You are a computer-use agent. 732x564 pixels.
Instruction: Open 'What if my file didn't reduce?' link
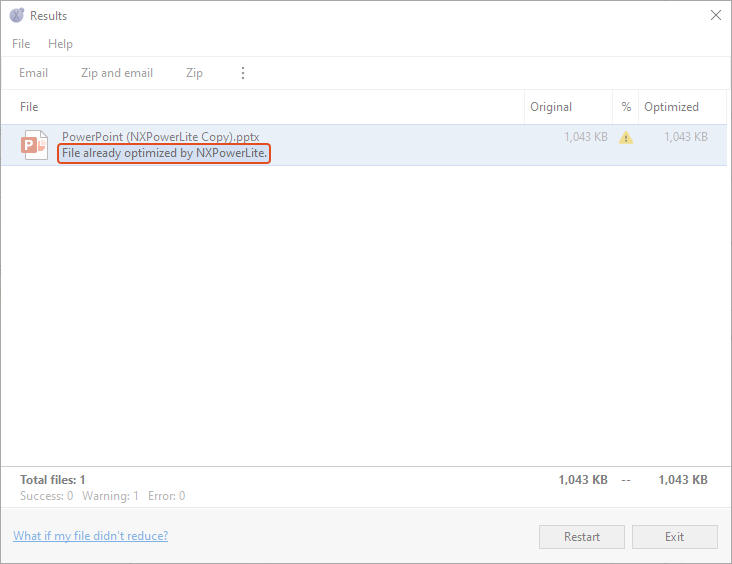point(91,536)
